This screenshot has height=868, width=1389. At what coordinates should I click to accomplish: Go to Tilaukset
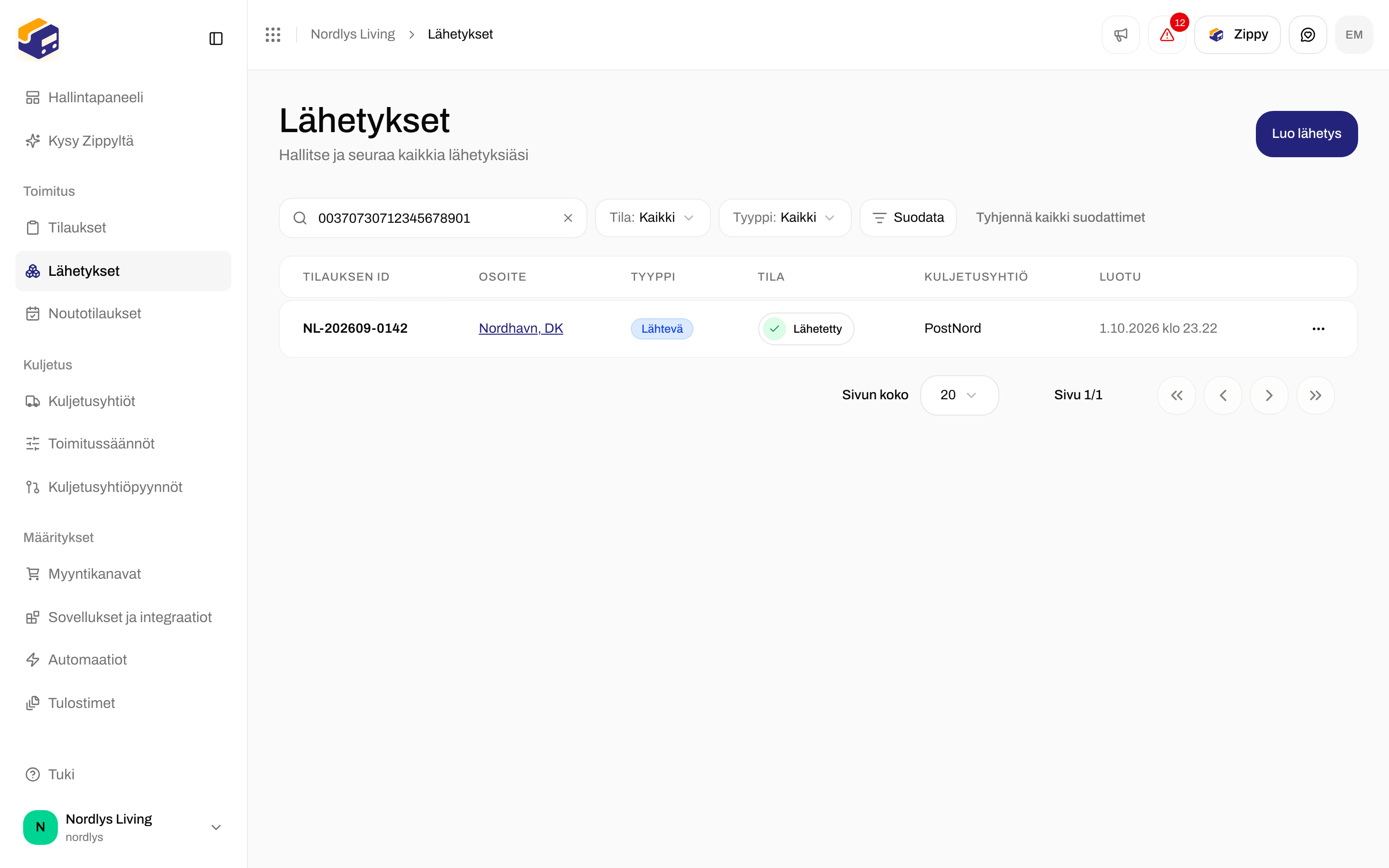(x=123, y=228)
